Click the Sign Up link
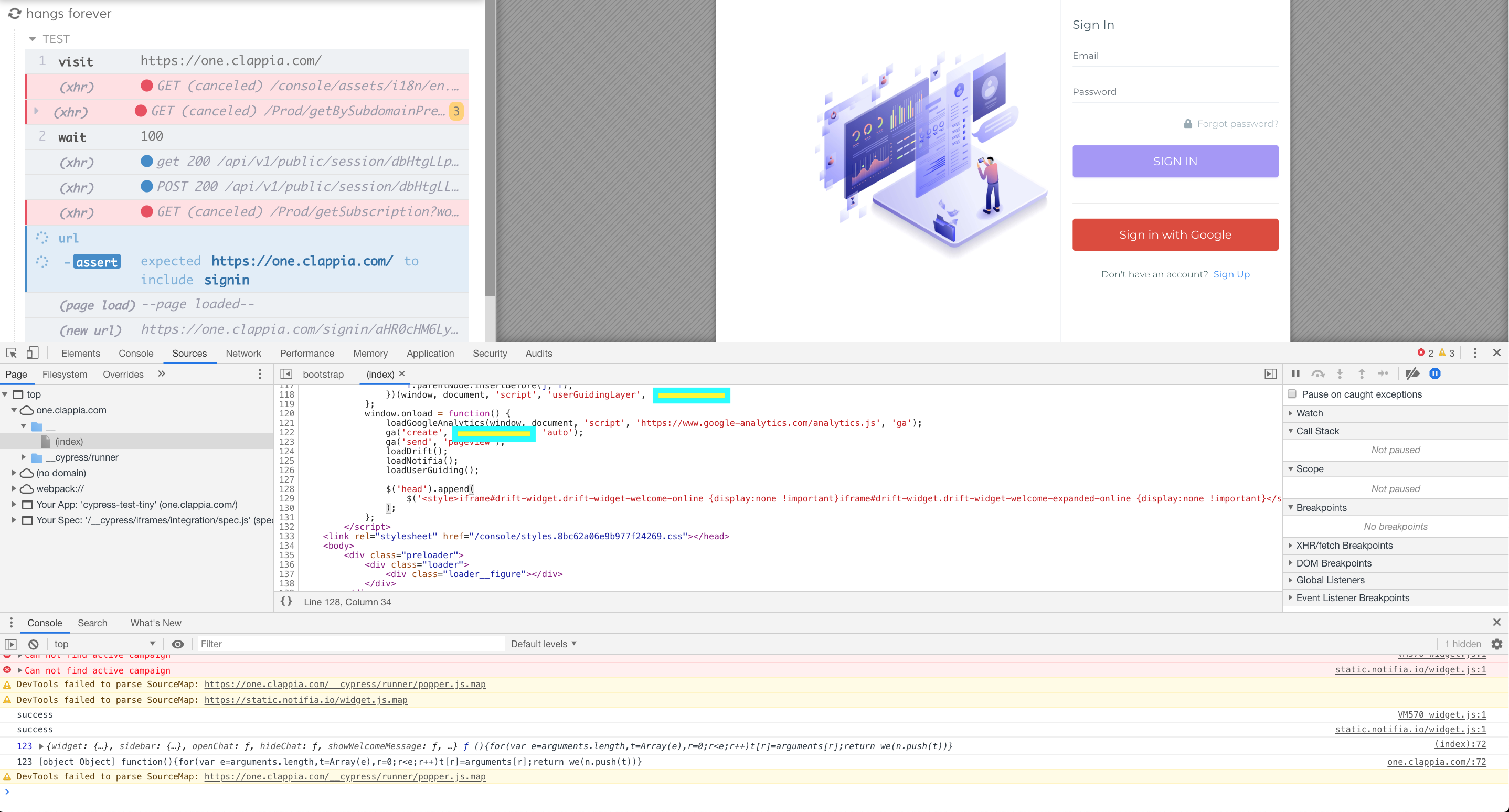 tap(1231, 273)
